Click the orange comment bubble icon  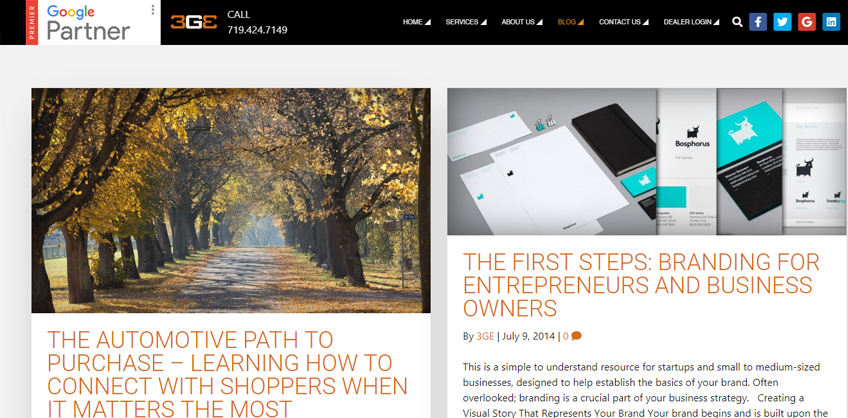coord(577,336)
